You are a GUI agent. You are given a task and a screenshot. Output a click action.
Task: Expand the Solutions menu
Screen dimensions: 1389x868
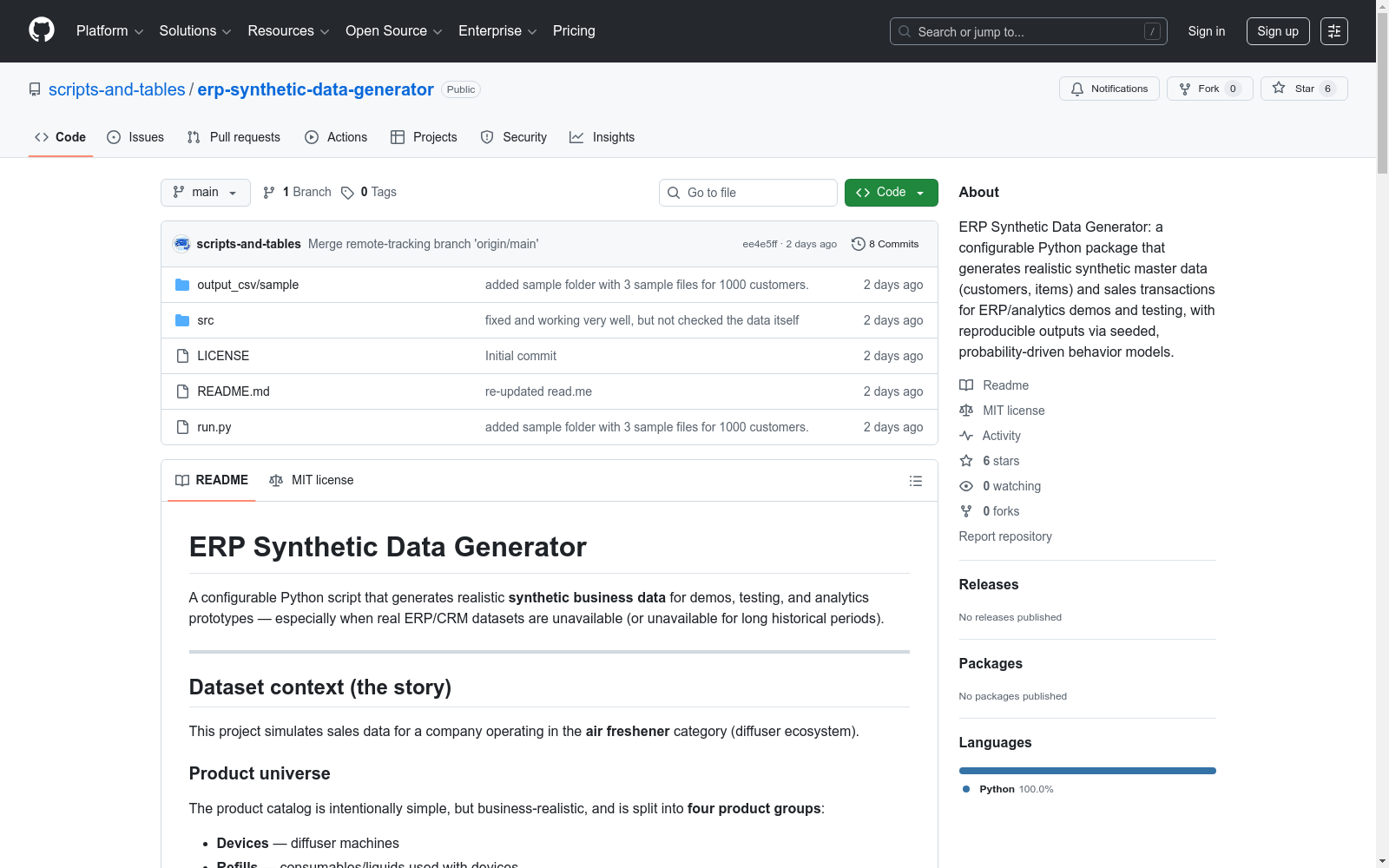point(195,31)
